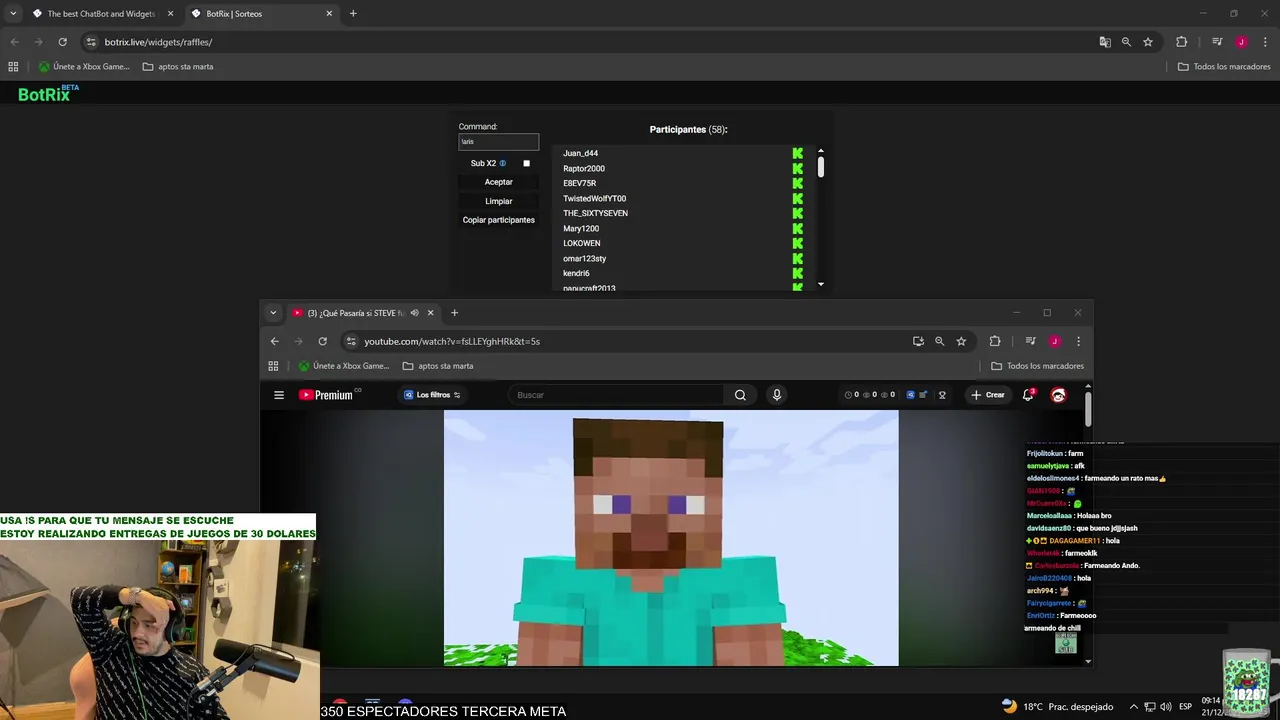The image size is (1280, 720).
Task: Click the YouTube Premium logo
Action: pyautogui.click(x=326, y=395)
